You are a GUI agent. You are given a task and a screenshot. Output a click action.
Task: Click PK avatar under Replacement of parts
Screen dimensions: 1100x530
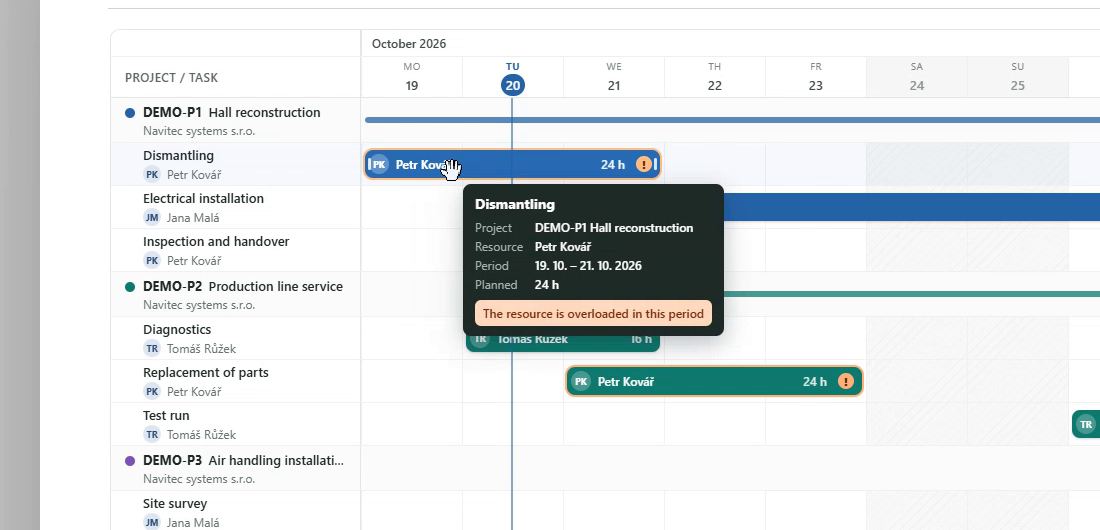tap(152, 391)
